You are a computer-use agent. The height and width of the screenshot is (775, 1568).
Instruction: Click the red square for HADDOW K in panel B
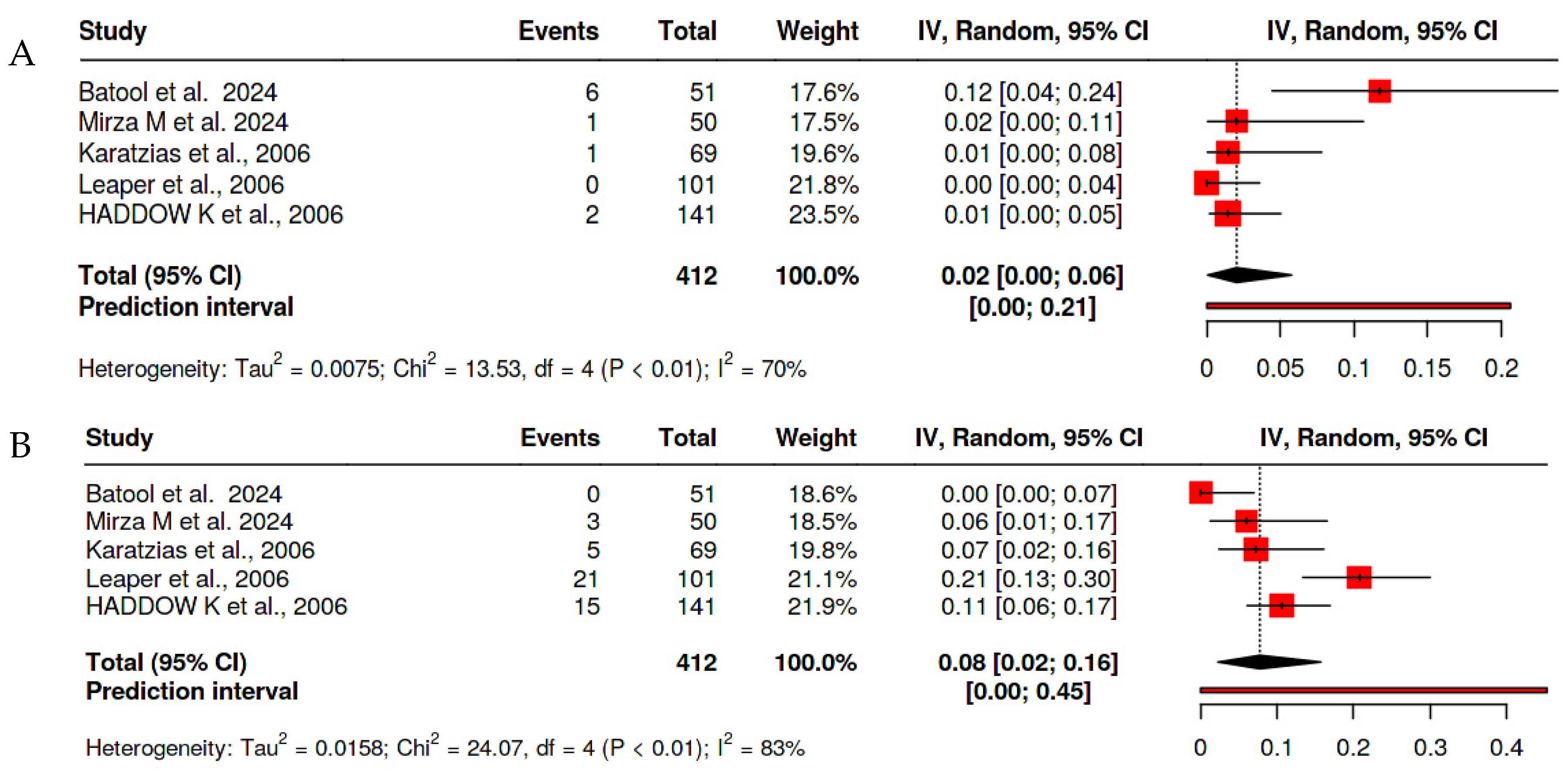[1281, 605]
